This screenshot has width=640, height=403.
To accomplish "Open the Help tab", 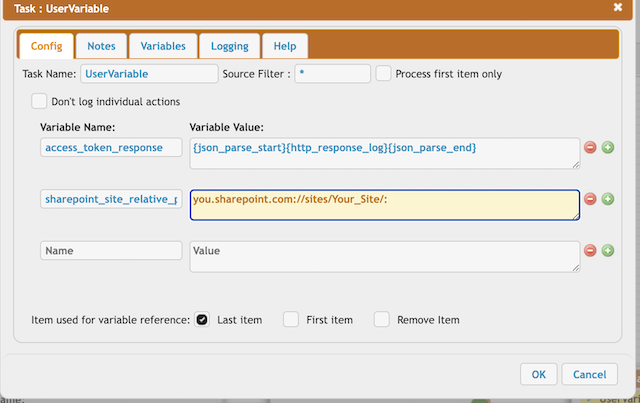I will point(285,46).
